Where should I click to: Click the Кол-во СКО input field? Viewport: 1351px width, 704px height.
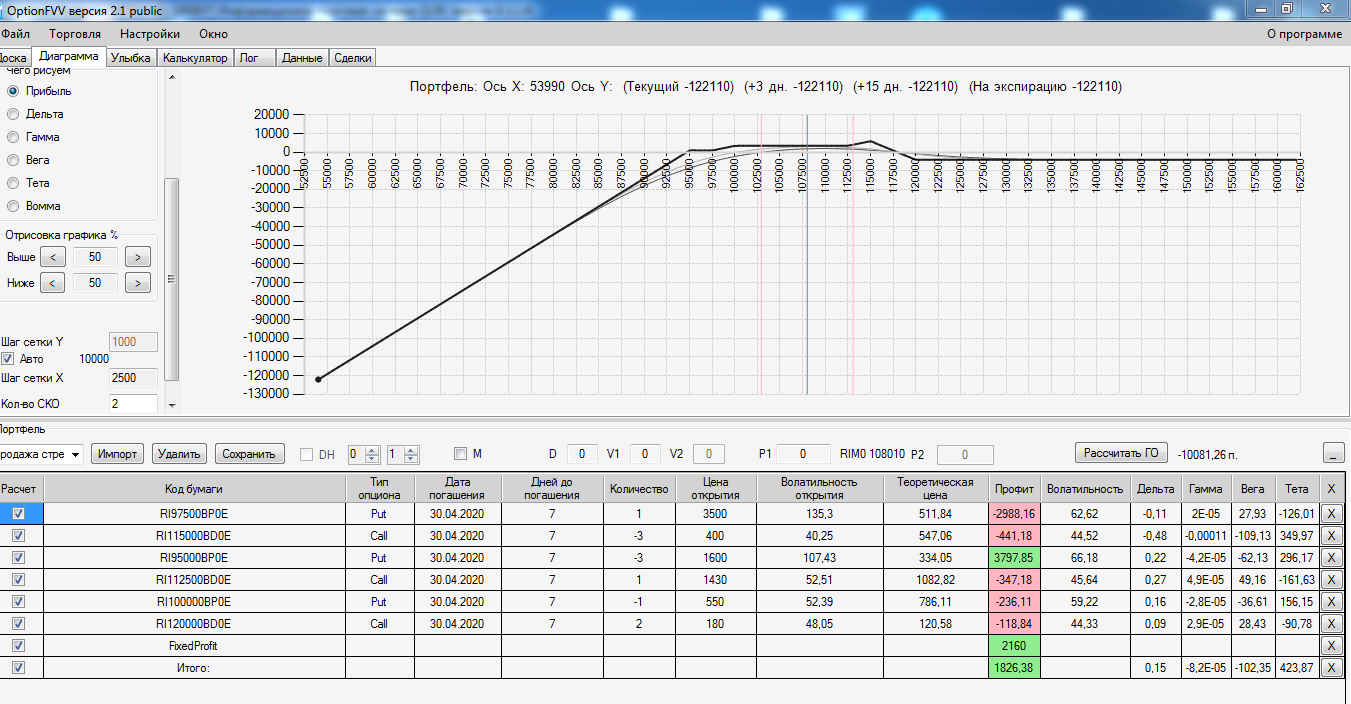[x=133, y=404]
